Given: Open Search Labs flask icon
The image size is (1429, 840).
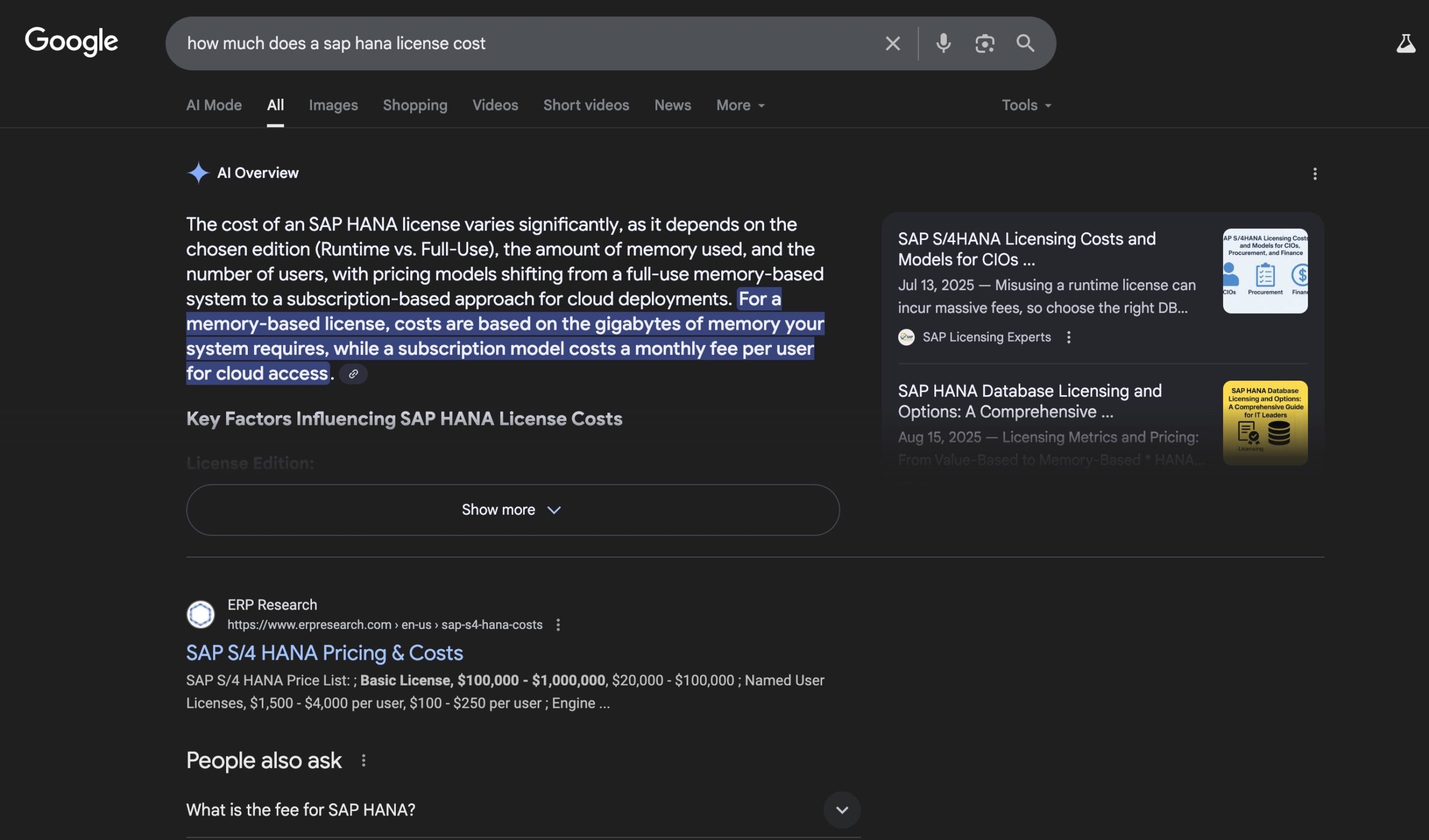Looking at the screenshot, I should pyautogui.click(x=1405, y=44).
